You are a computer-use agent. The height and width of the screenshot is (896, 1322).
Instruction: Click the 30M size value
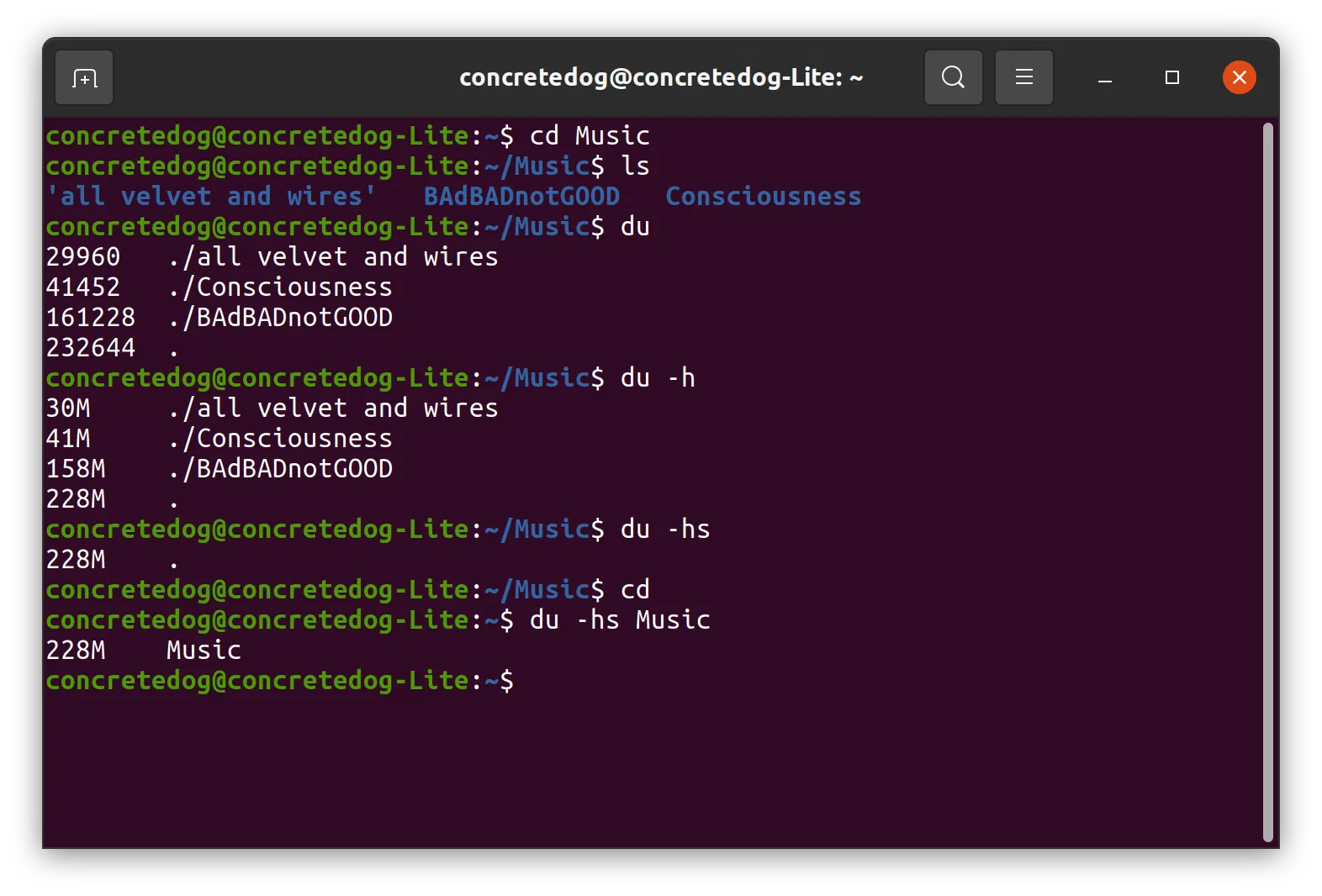pyautogui.click(x=68, y=408)
